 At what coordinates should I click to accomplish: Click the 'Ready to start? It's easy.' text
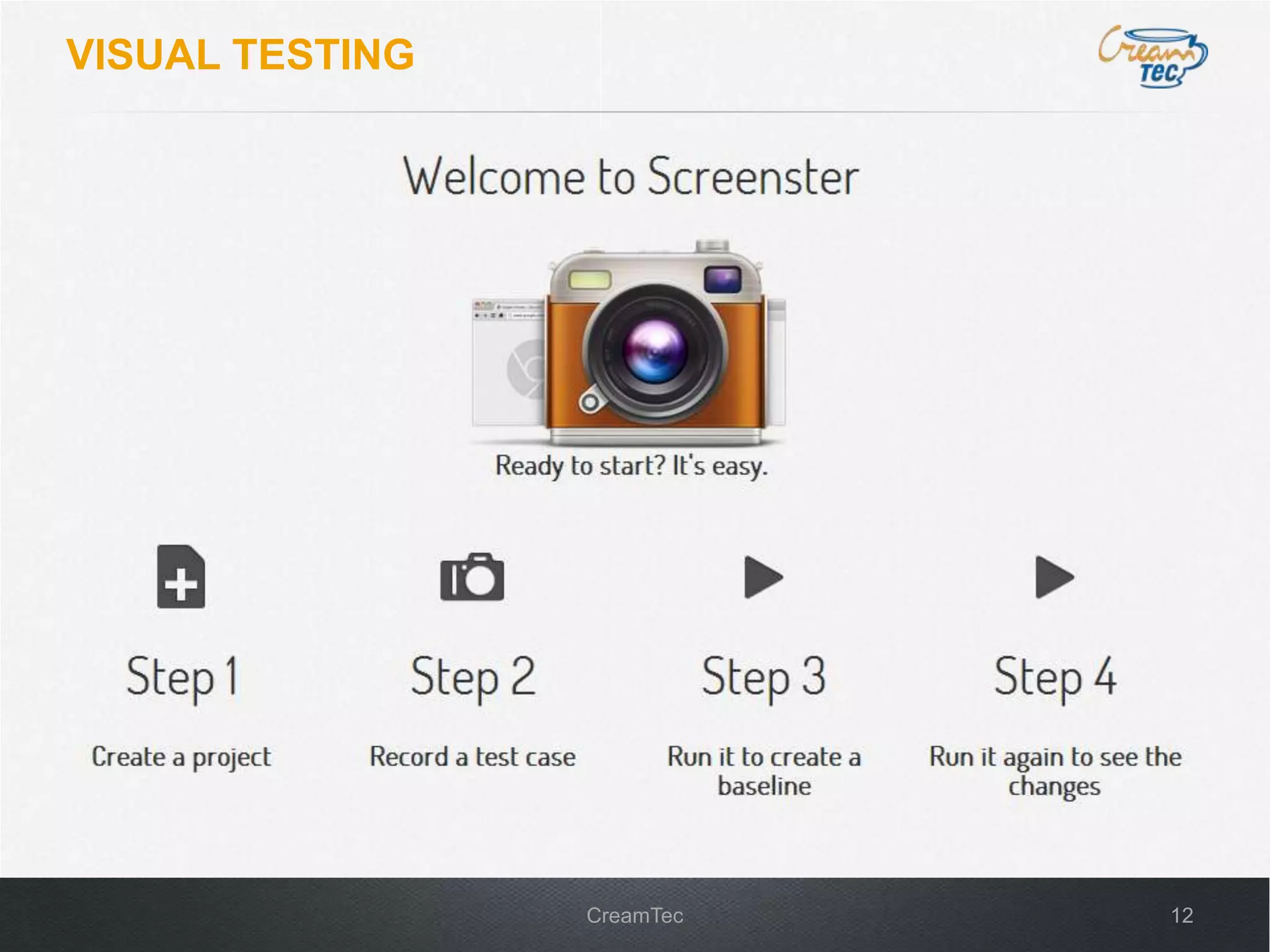pyautogui.click(x=631, y=466)
